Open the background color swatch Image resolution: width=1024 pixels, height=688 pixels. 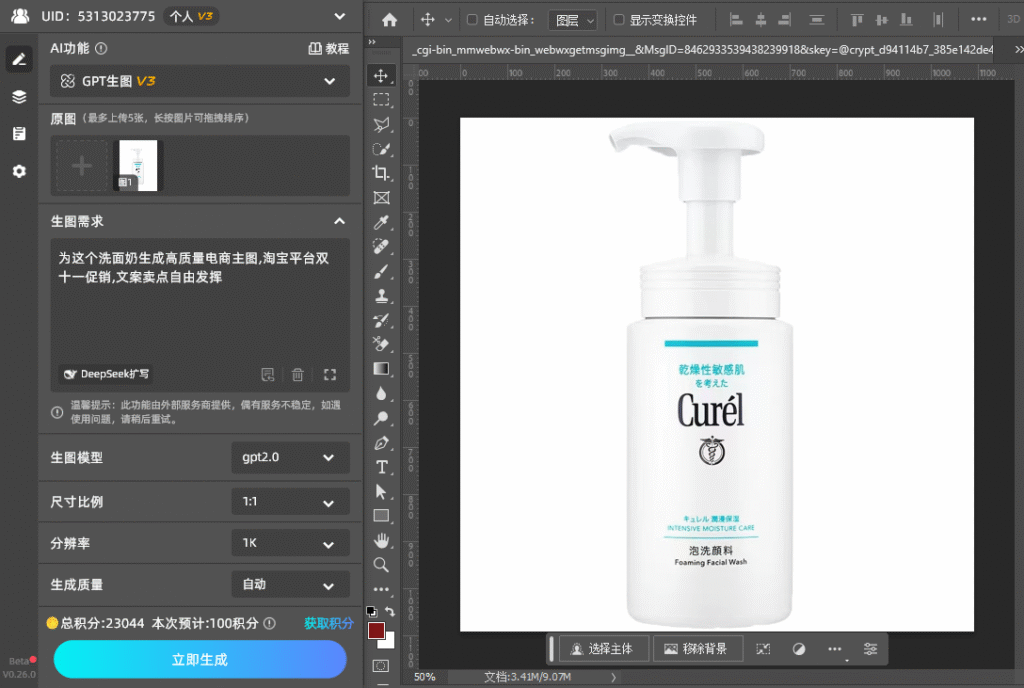389,642
